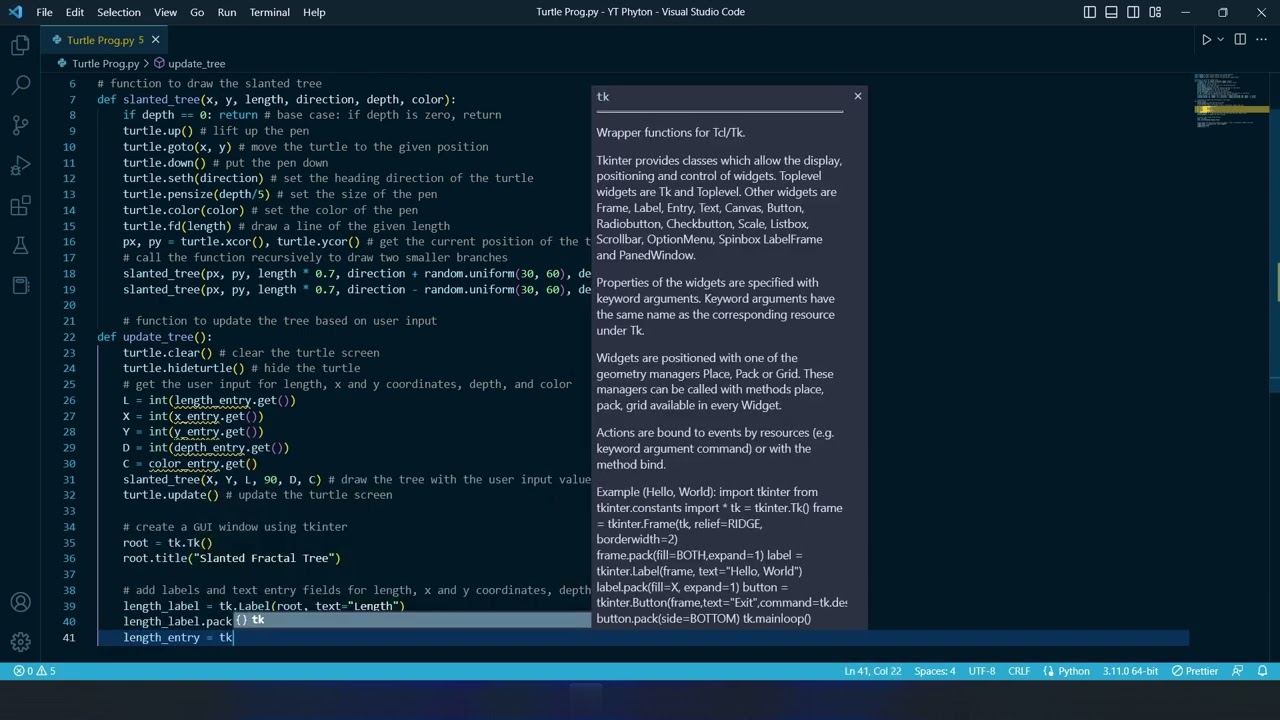Open the editor More Actions ellipsis
The width and height of the screenshot is (1280, 720).
(1262, 40)
